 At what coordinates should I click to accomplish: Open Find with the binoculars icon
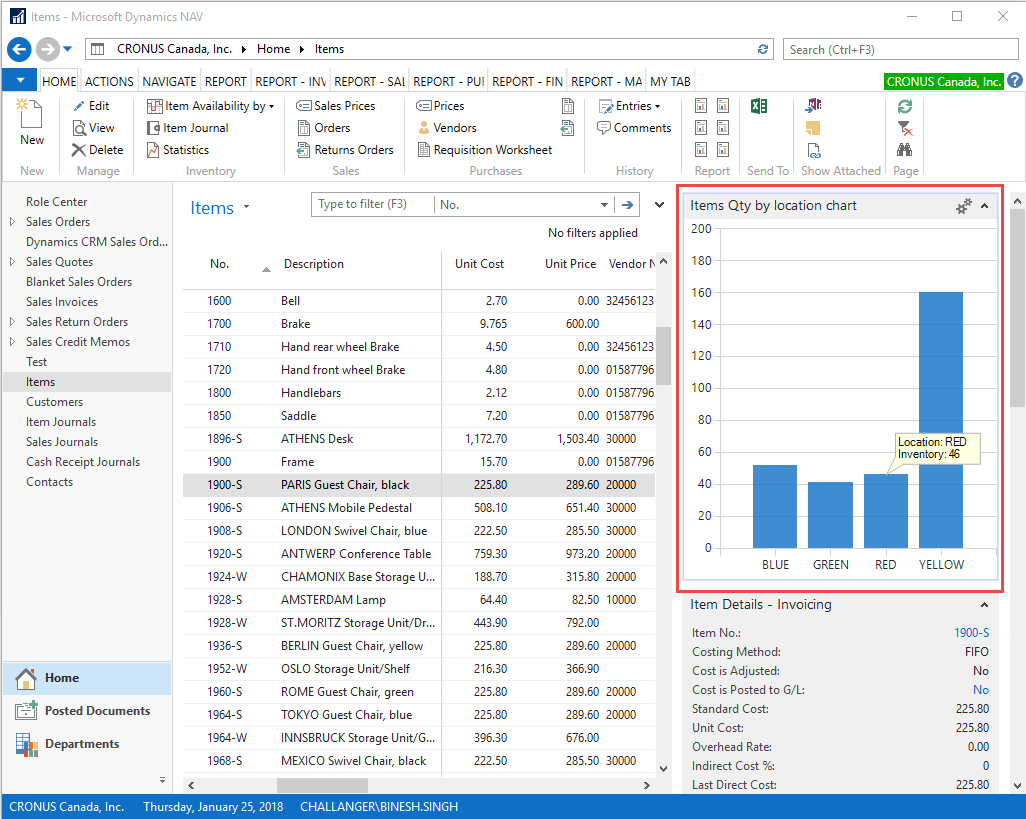click(905, 148)
